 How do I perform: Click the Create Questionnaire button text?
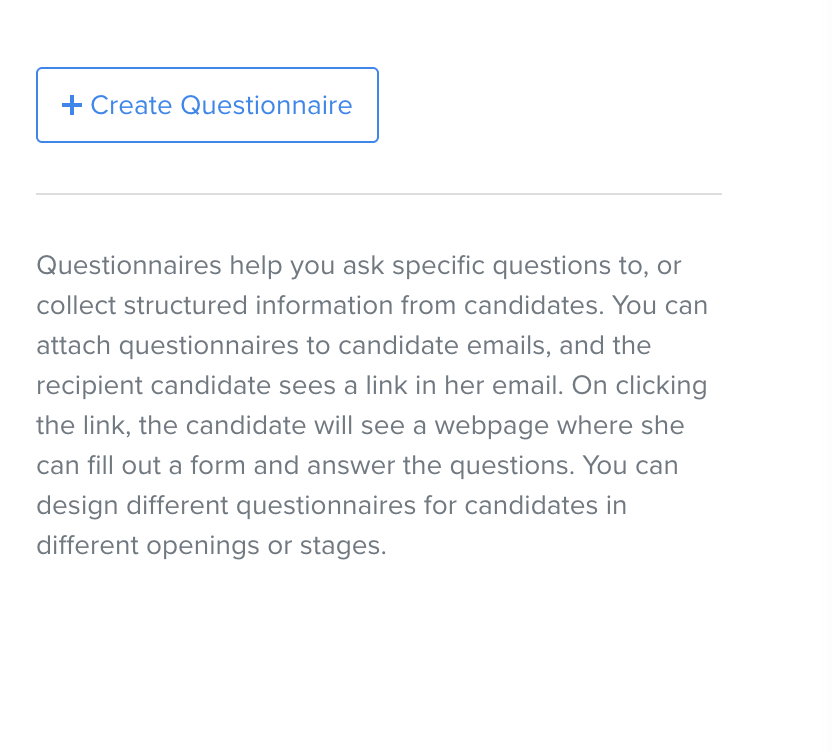[x=221, y=105]
